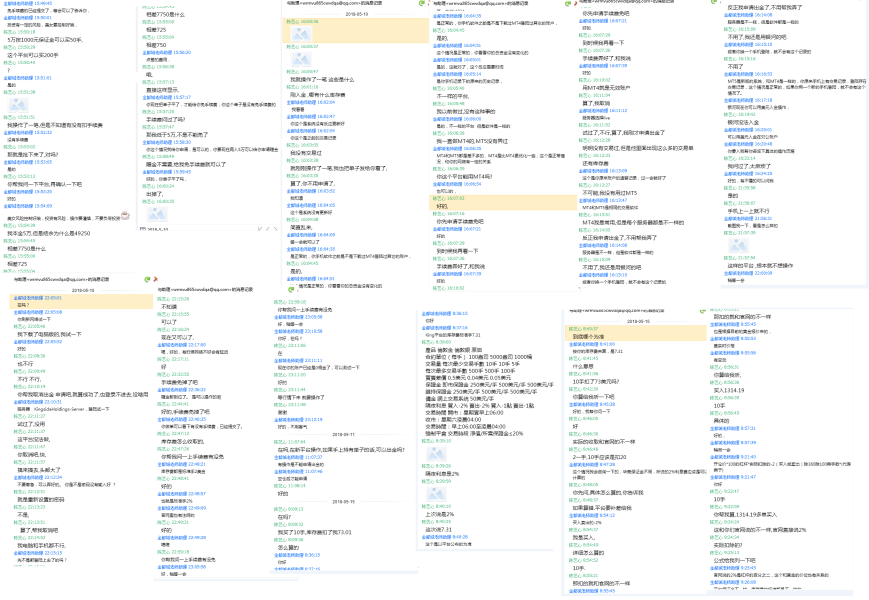
Task: Select the highlighted 16:07:02 message
Action: point(440,205)
